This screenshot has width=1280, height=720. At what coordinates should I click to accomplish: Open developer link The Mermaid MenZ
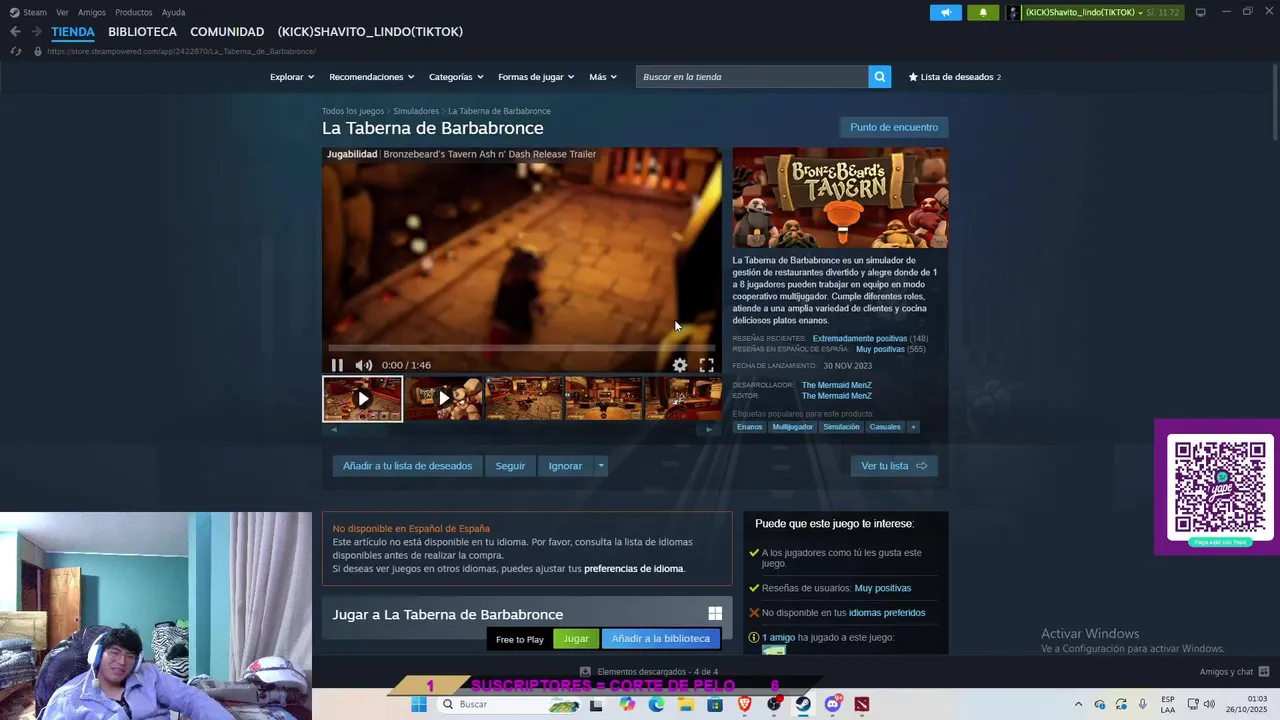(836, 385)
